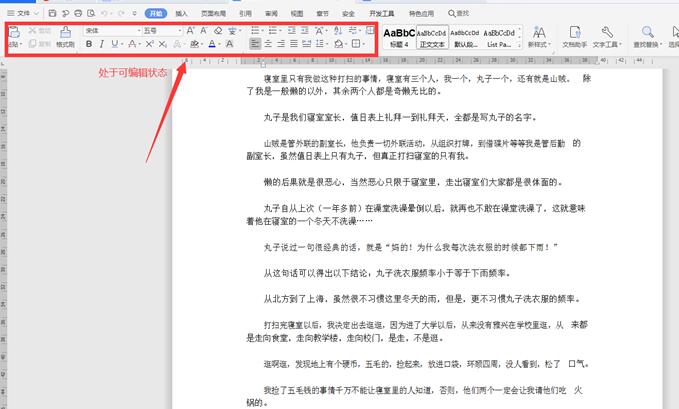The width and height of the screenshot is (679, 409).
Task: Center align the paragraph text
Action: [x=267, y=45]
